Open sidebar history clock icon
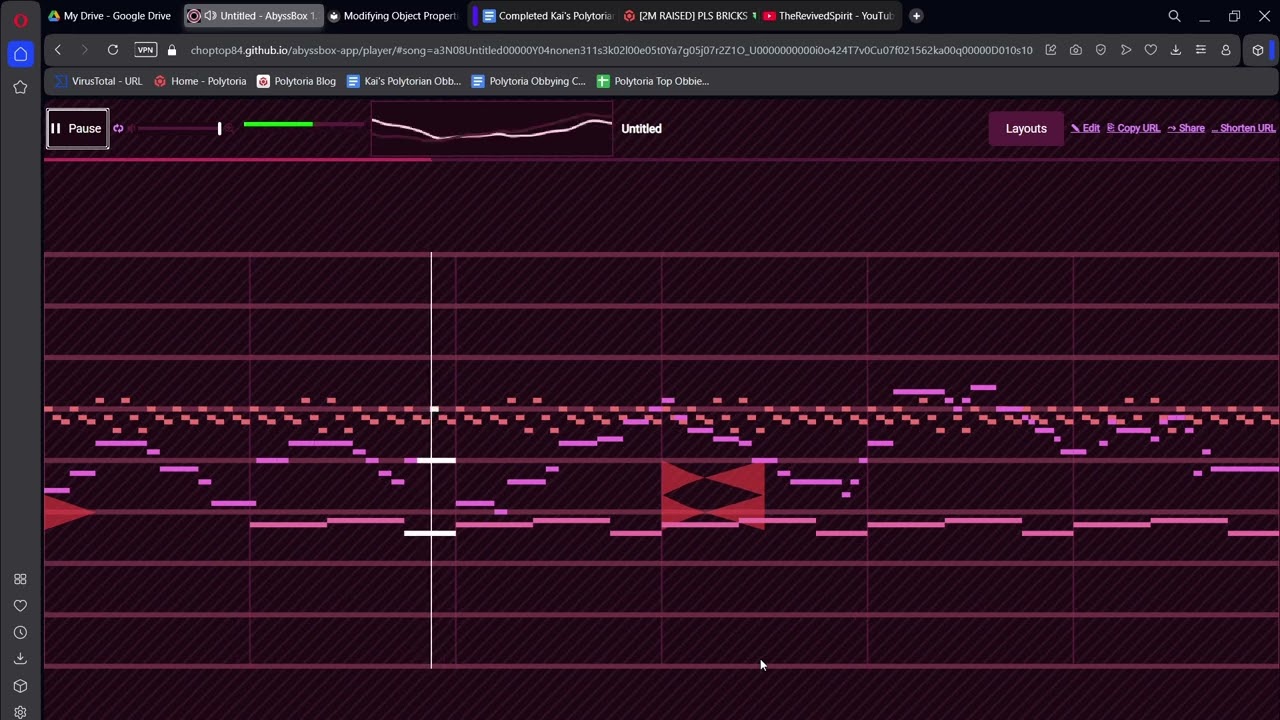Viewport: 1280px width, 720px height. pos(20,633)
